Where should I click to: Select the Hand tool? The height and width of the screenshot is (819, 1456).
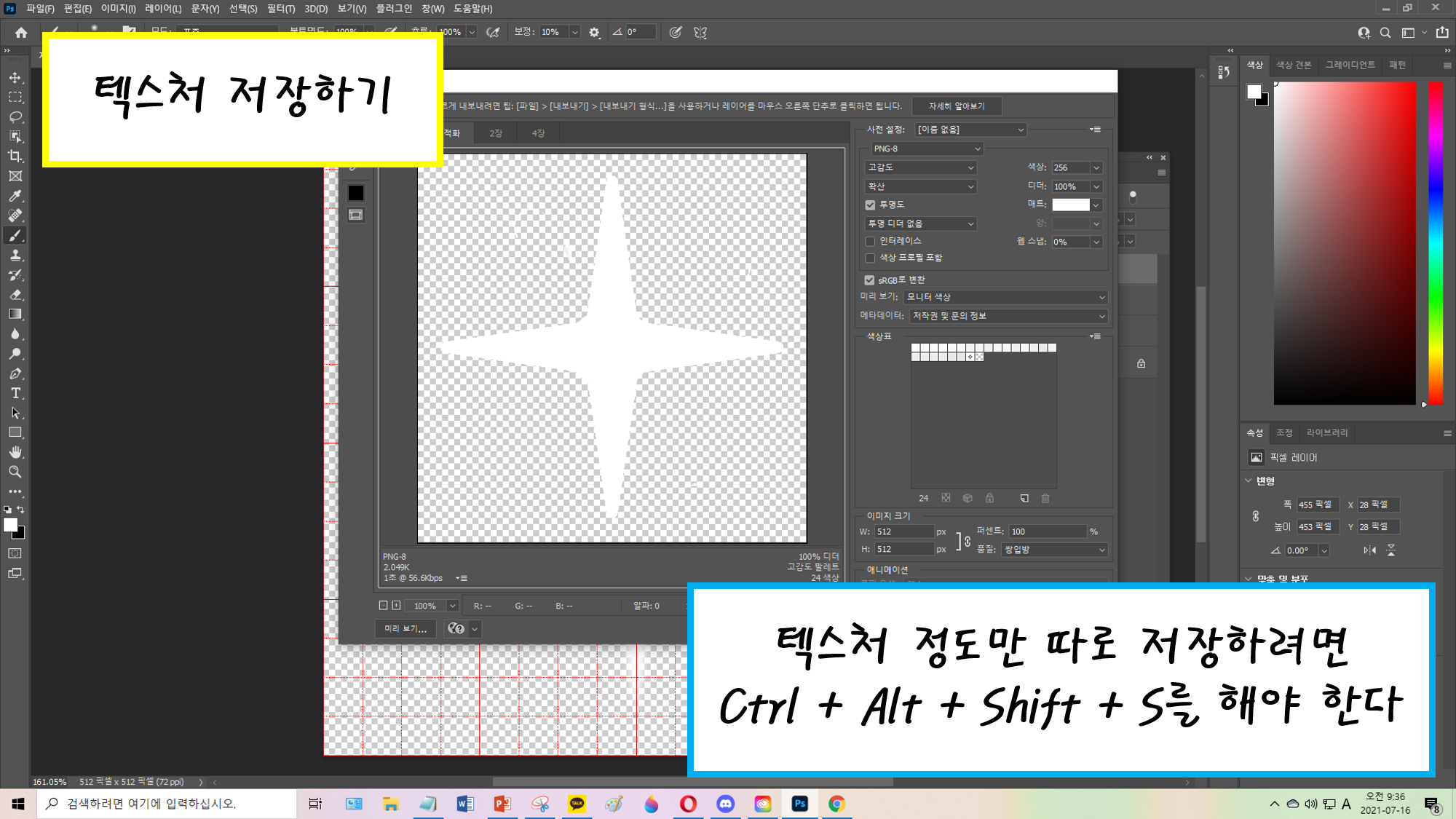coord(15,452)
